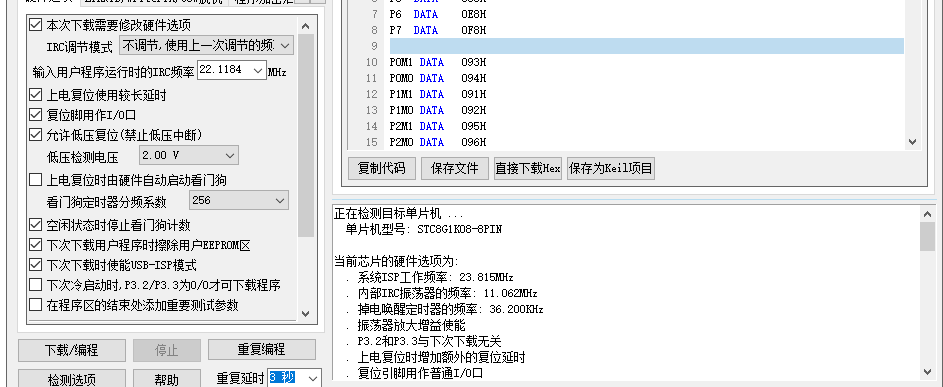
Task: Click the '低压检测电压' label
Action: pos(82,157)
